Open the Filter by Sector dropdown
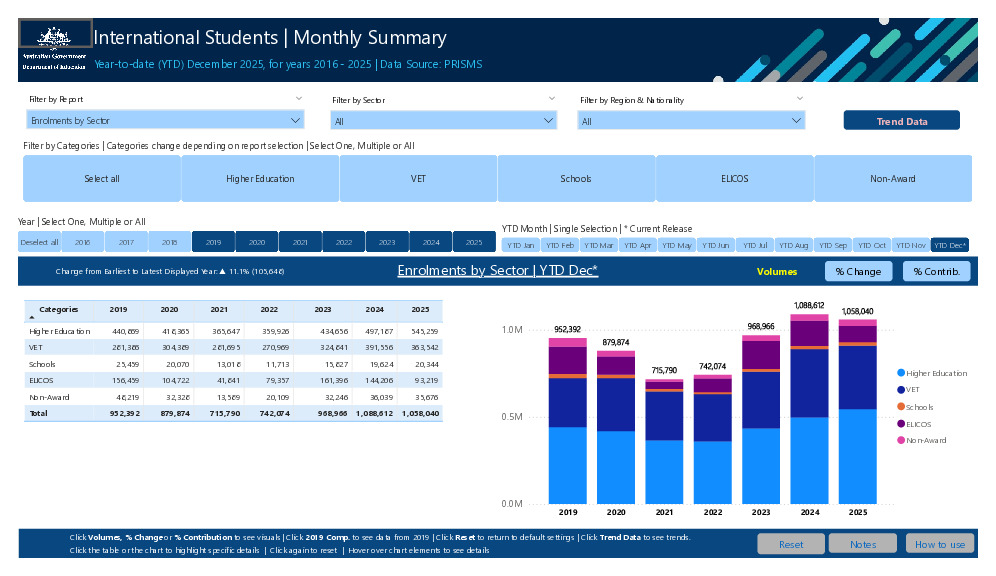Viewport: 996px width, 576px height. [548, 118]
